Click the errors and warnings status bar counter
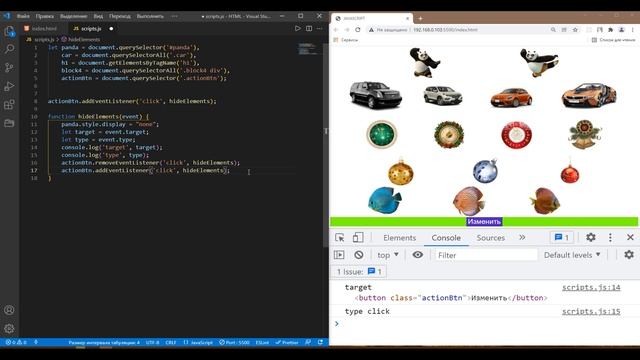Screen dimensions: 640x360 [x=16, y=342]
